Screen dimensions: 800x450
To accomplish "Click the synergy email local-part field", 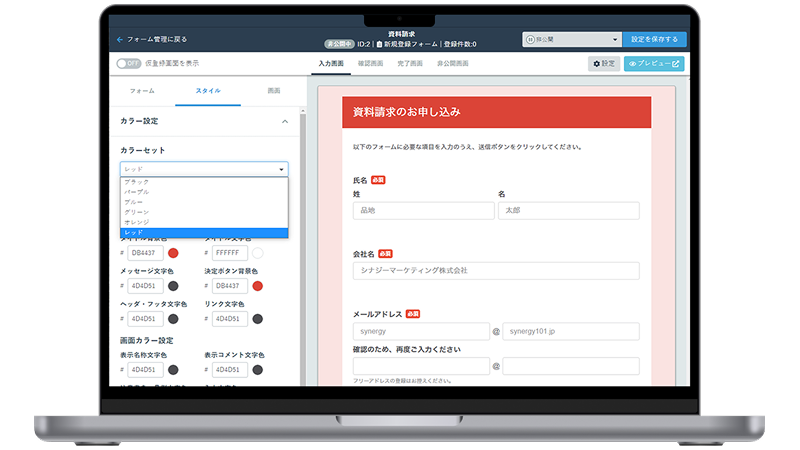I will (x=421, y=332).
